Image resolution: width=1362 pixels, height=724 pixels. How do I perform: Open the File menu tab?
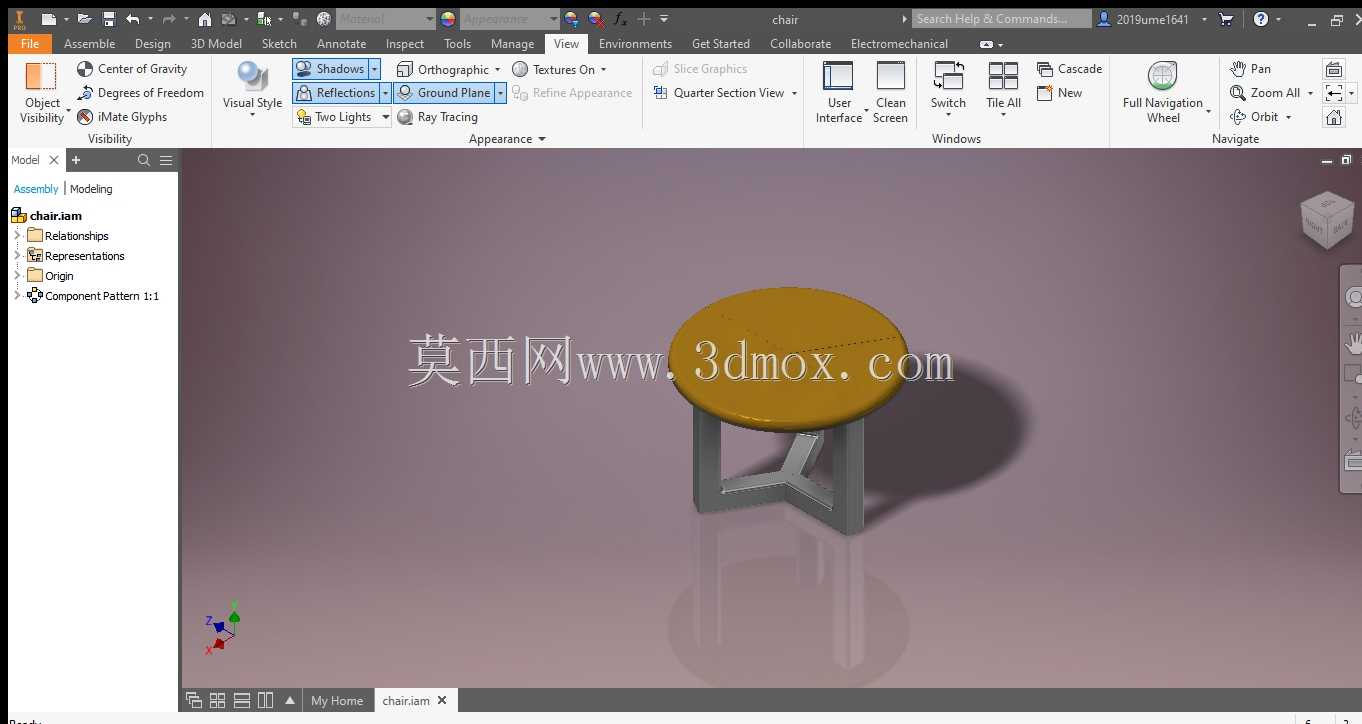pos(30,44)
